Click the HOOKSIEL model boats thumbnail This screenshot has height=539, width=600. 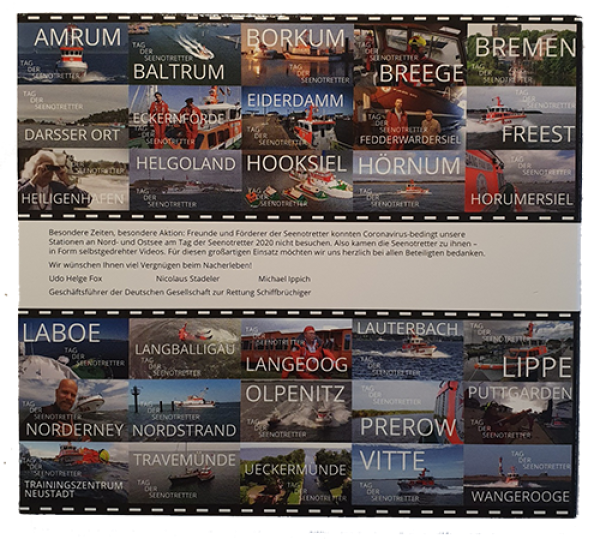click(297, 181)
